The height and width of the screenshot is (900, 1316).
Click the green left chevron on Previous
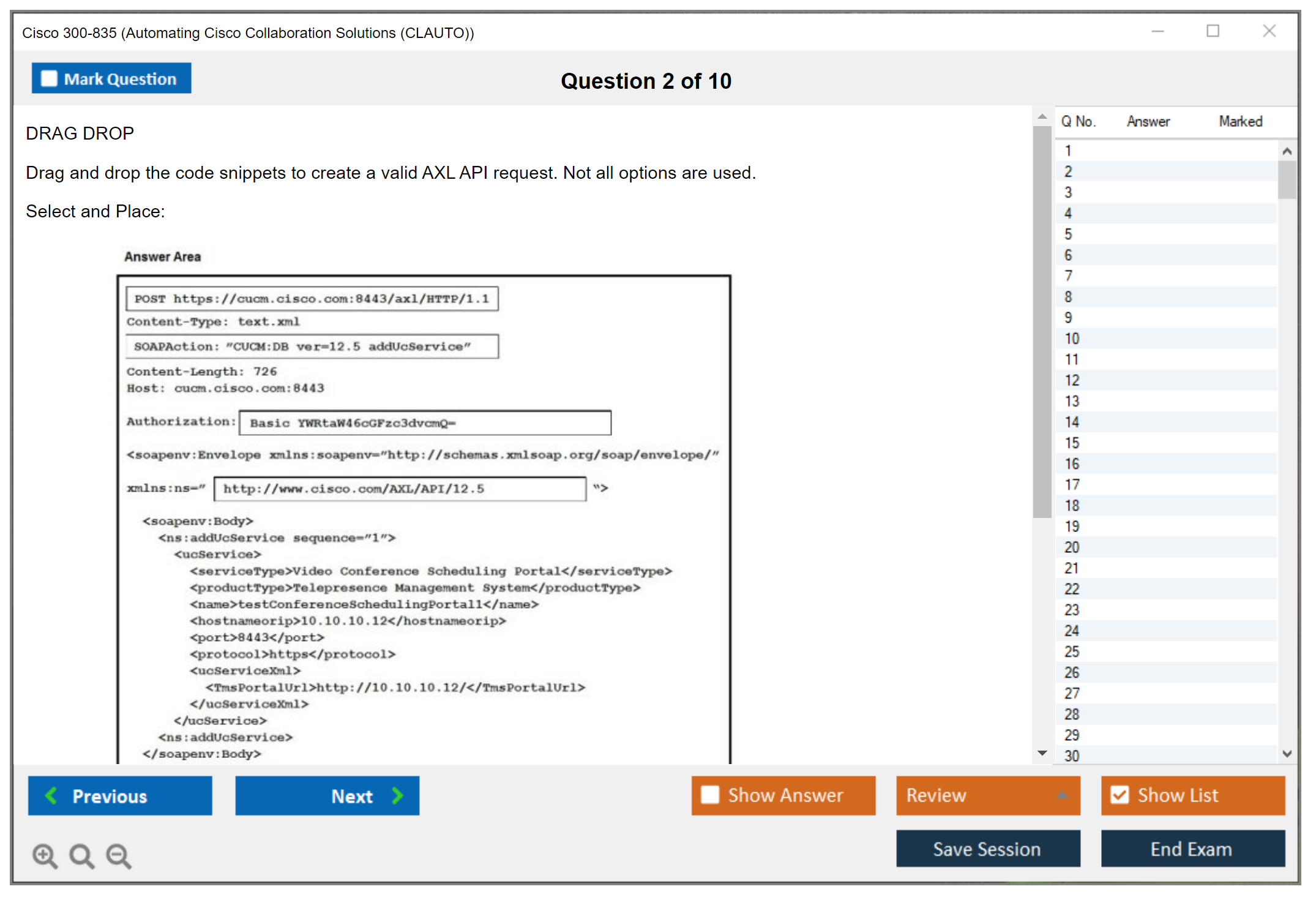tap(51, 795)
